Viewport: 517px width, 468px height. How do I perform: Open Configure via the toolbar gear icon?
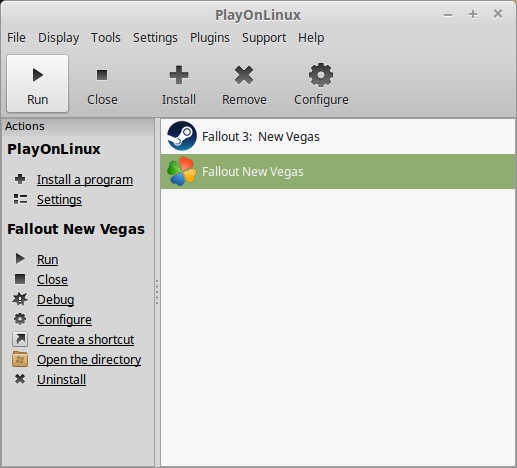(321, 75)
